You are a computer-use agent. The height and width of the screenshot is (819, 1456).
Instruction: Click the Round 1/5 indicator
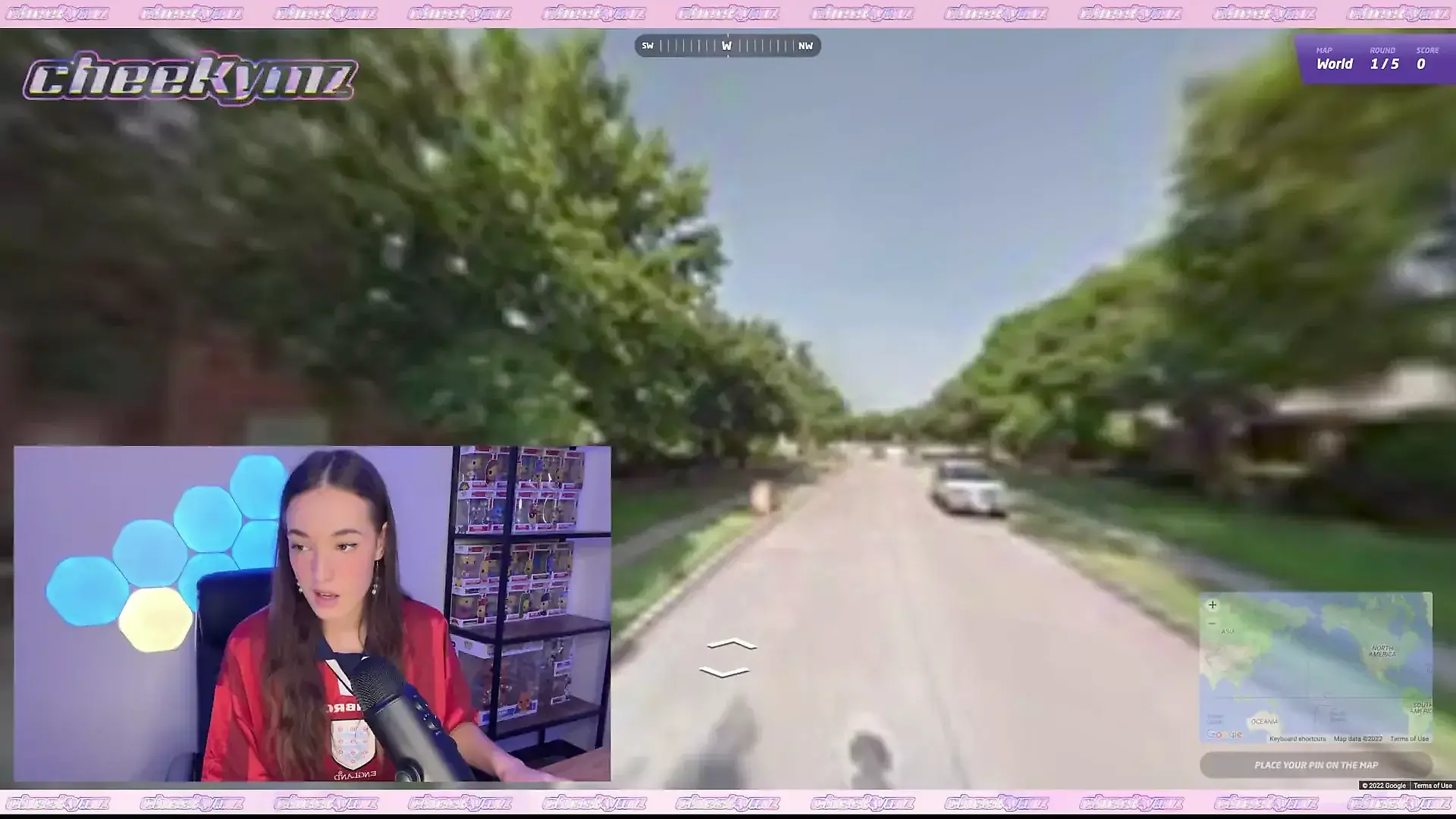1384,64
